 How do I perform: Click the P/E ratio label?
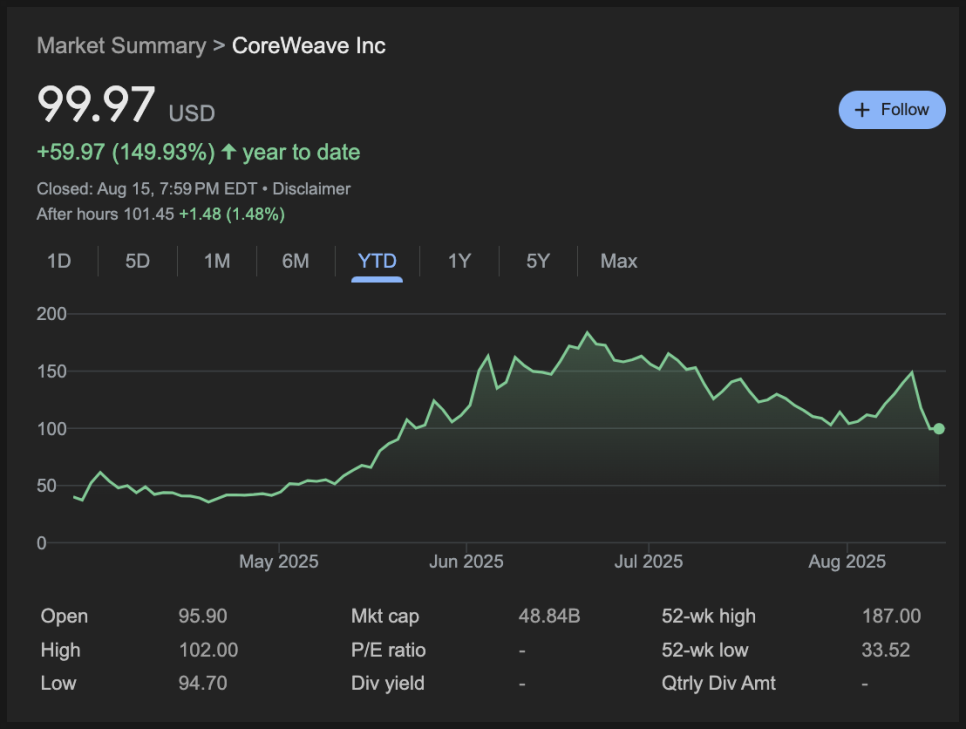pyautogui.click(x=388, y=650)
